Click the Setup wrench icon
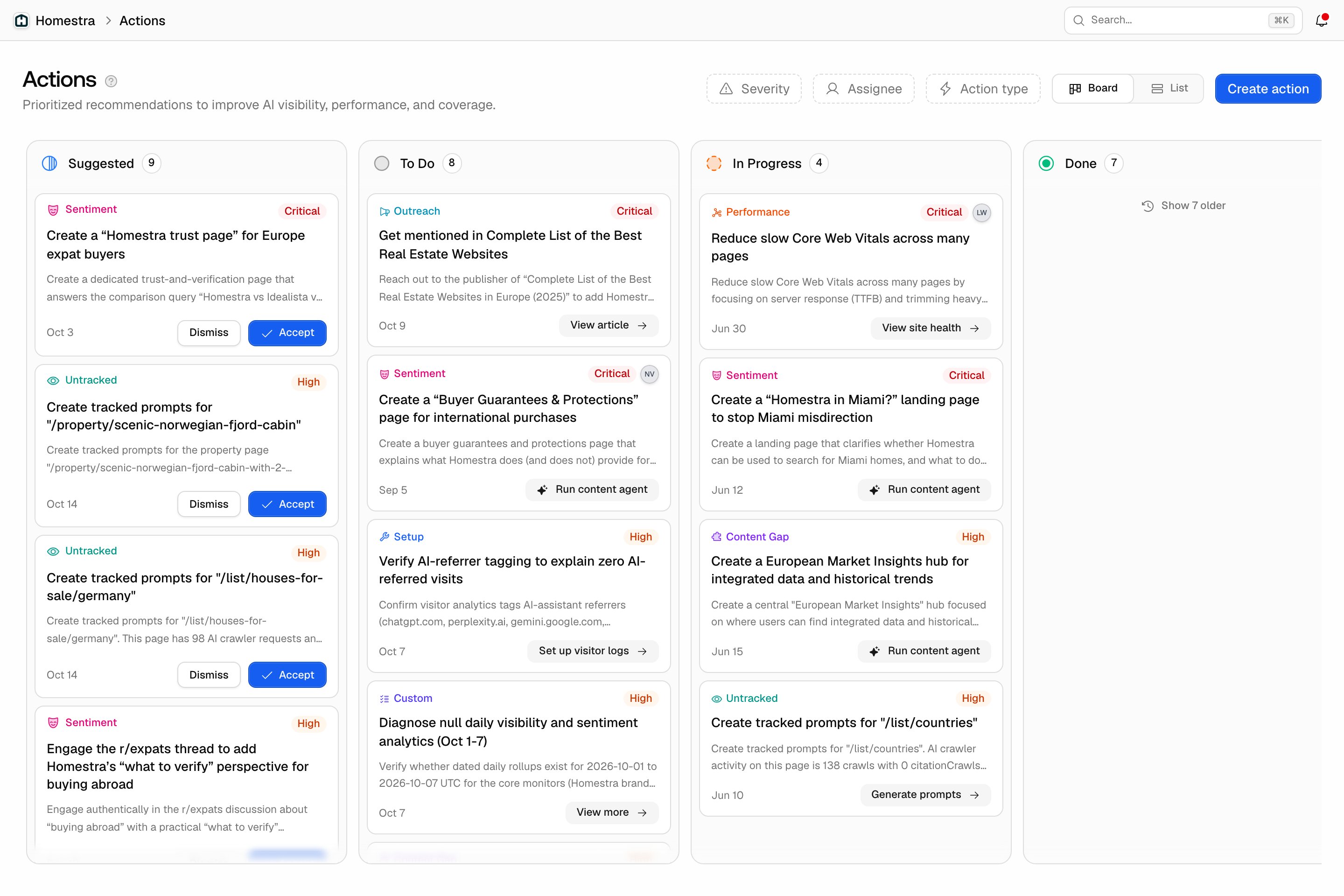This screenshot has width=1344, height=896. [384, 537]
